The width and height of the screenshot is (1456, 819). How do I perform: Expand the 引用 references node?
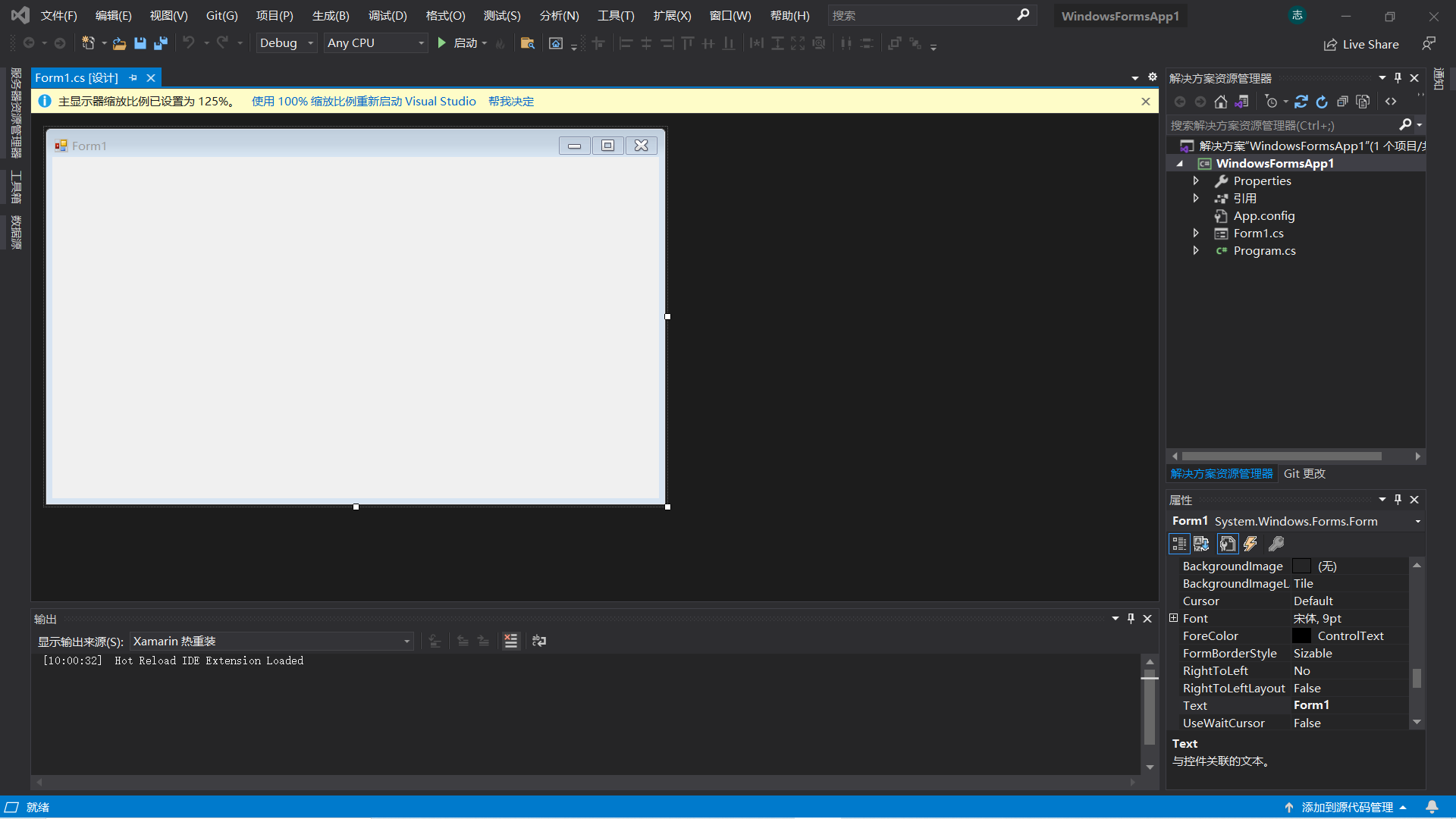click(1196, 199)
